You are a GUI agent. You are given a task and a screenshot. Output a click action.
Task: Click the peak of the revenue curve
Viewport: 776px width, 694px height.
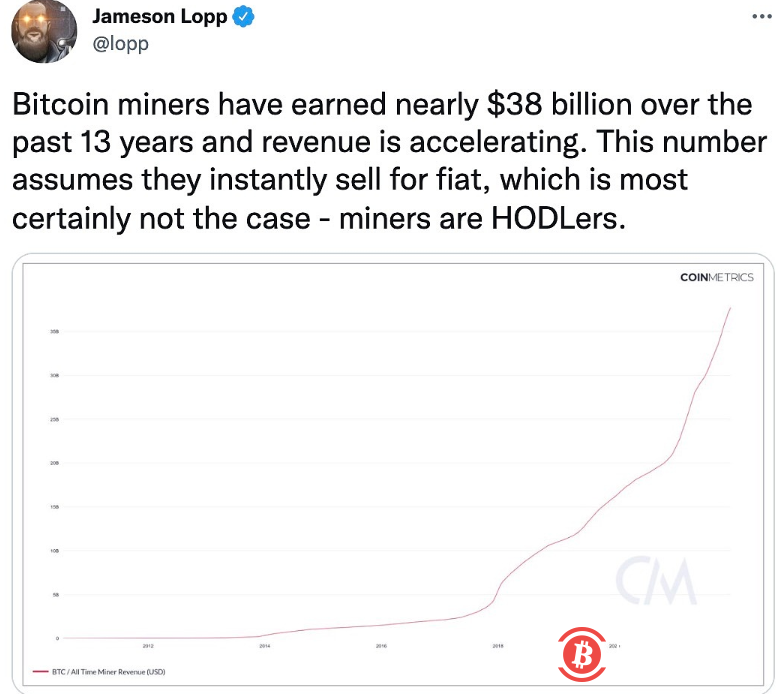tap(731, 308)
